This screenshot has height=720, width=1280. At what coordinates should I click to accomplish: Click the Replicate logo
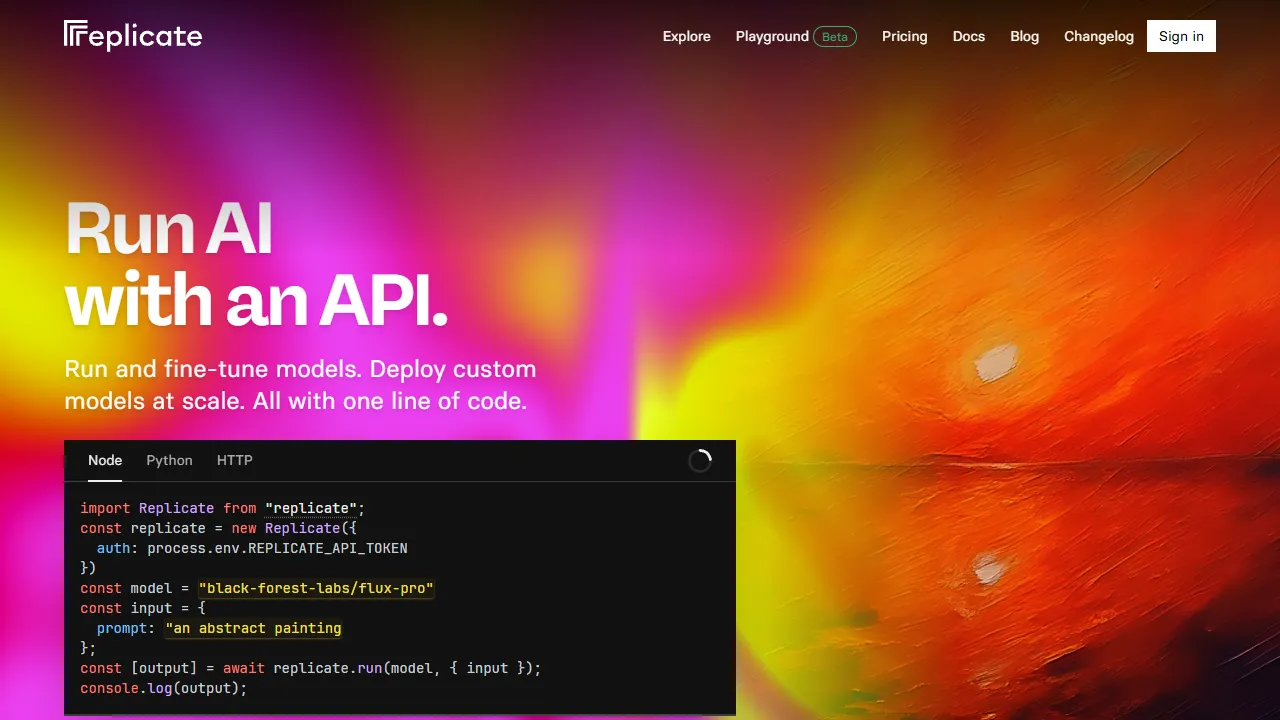(133, 36)
